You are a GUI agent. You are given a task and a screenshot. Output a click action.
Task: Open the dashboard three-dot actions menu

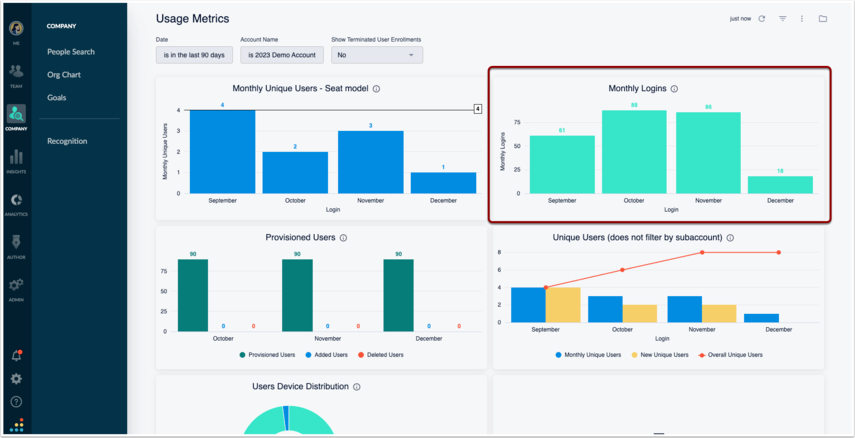coord(802,19)
